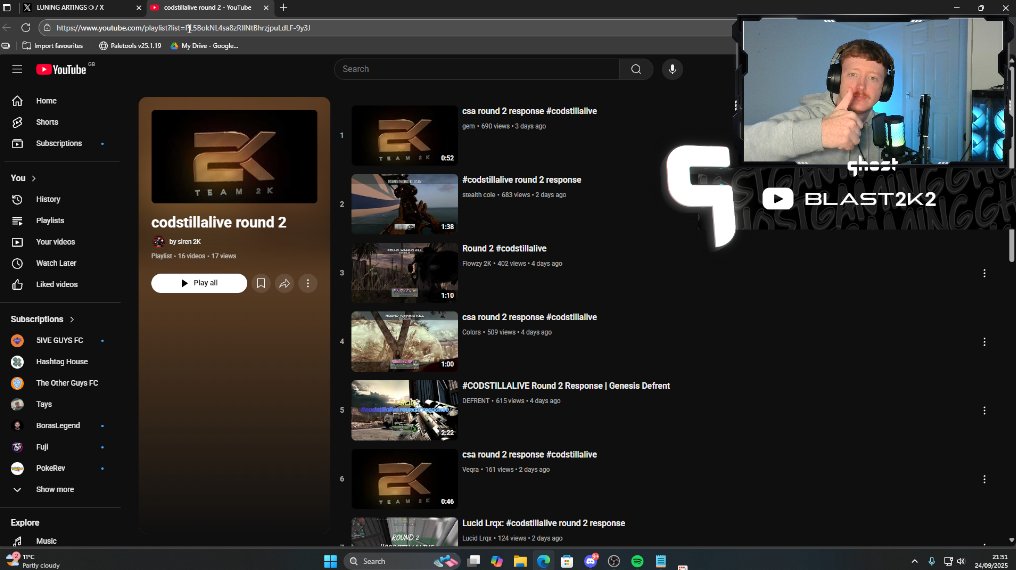Screen dimensions: 1016x570
Task: Open Hashtag House subscription
Action: (60, 362)
